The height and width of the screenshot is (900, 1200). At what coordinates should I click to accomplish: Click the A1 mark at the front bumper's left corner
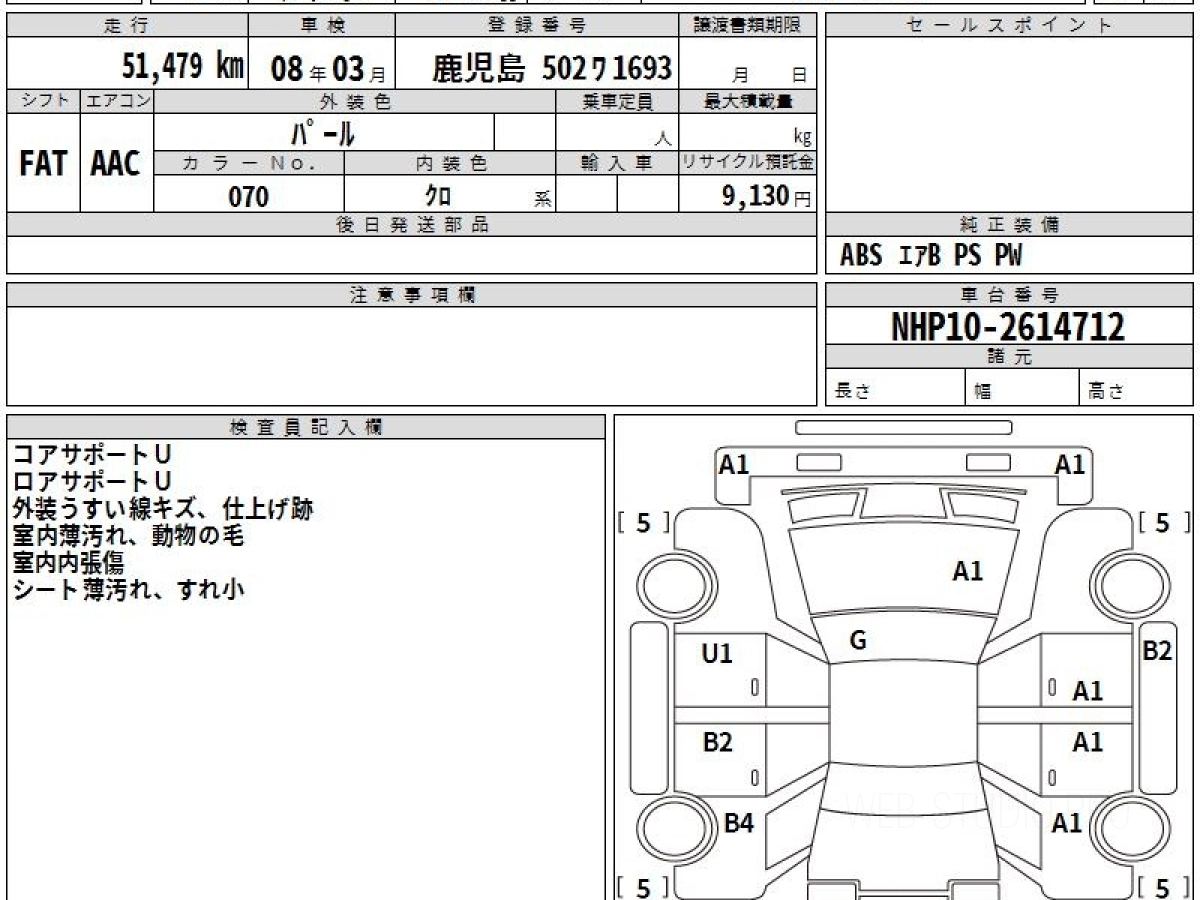[734, 464]
